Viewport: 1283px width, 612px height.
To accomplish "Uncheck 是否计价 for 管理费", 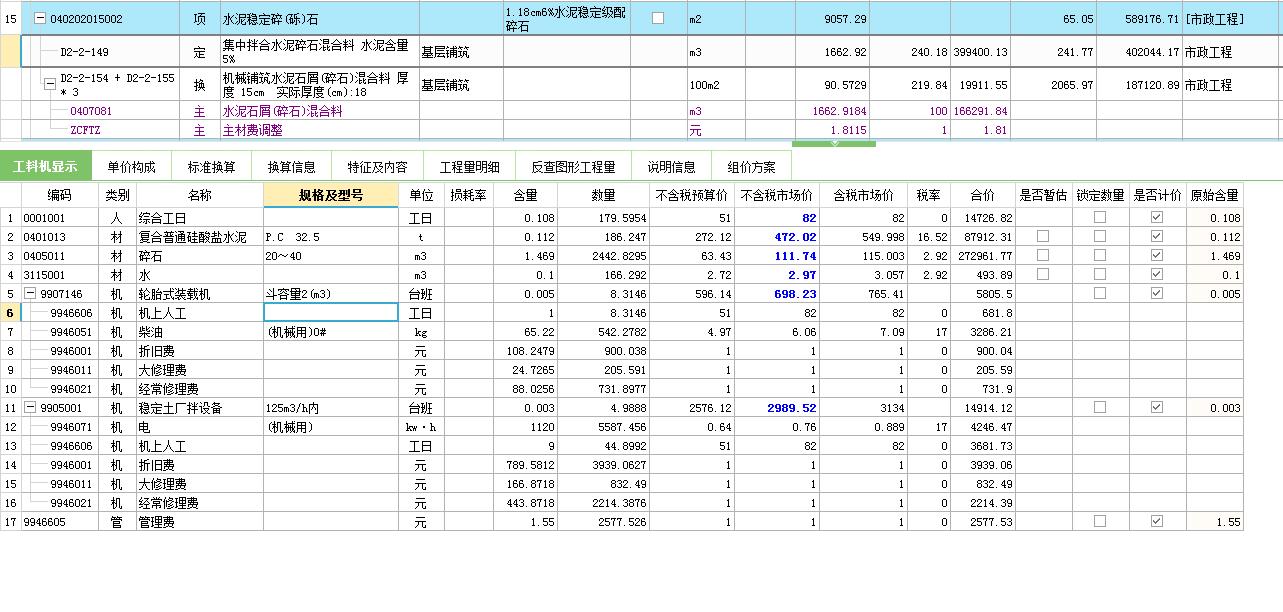I will pos(1157,522).
